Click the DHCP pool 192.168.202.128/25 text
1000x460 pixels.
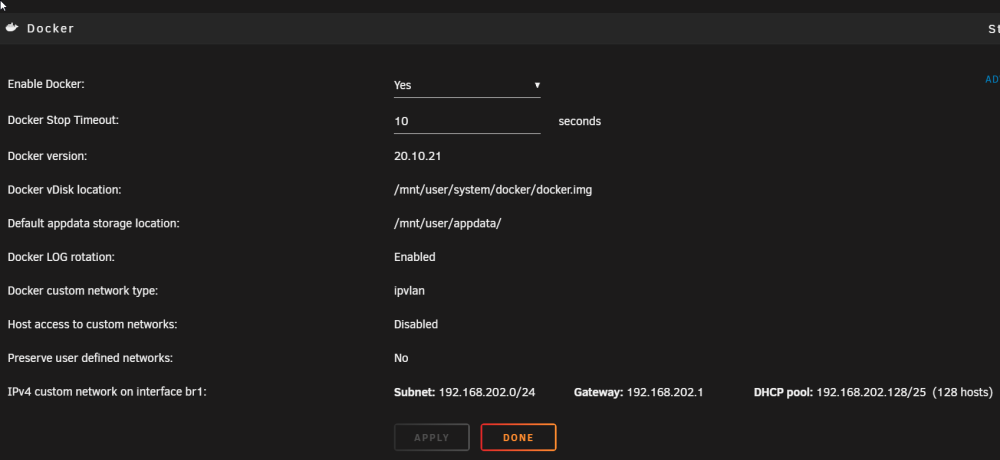click(839, 392)
